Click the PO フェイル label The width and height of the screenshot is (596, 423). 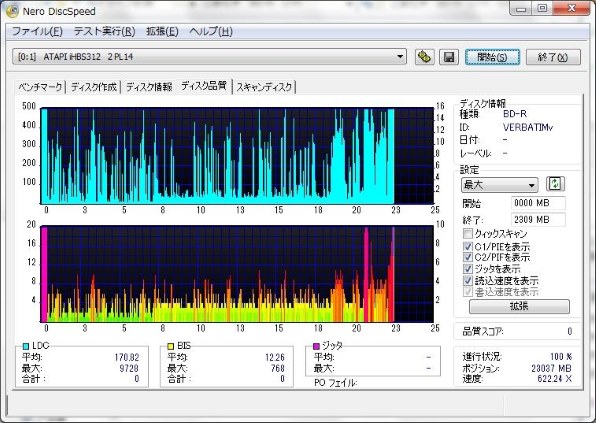coord(336,383)
